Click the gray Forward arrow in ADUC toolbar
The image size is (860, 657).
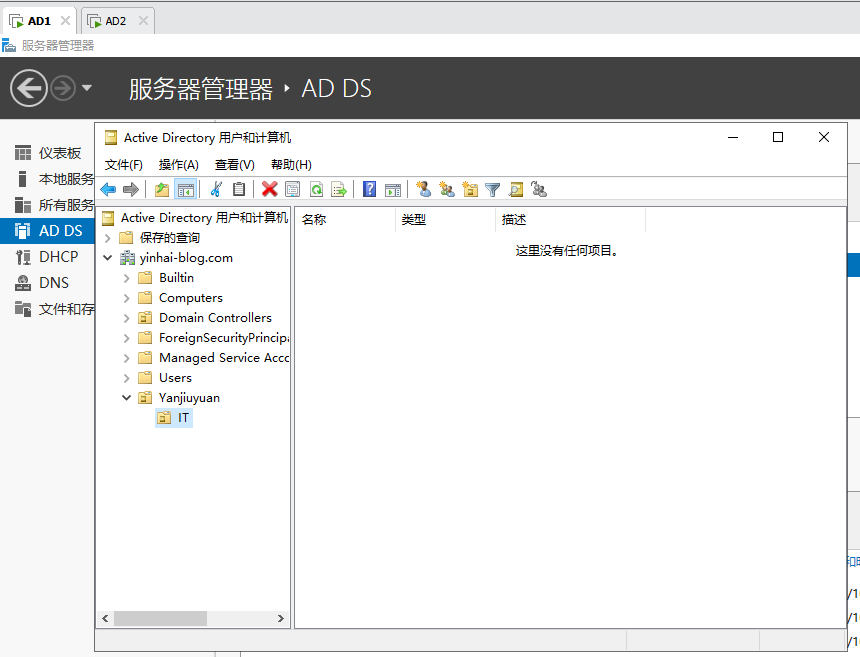pos(131,190)
